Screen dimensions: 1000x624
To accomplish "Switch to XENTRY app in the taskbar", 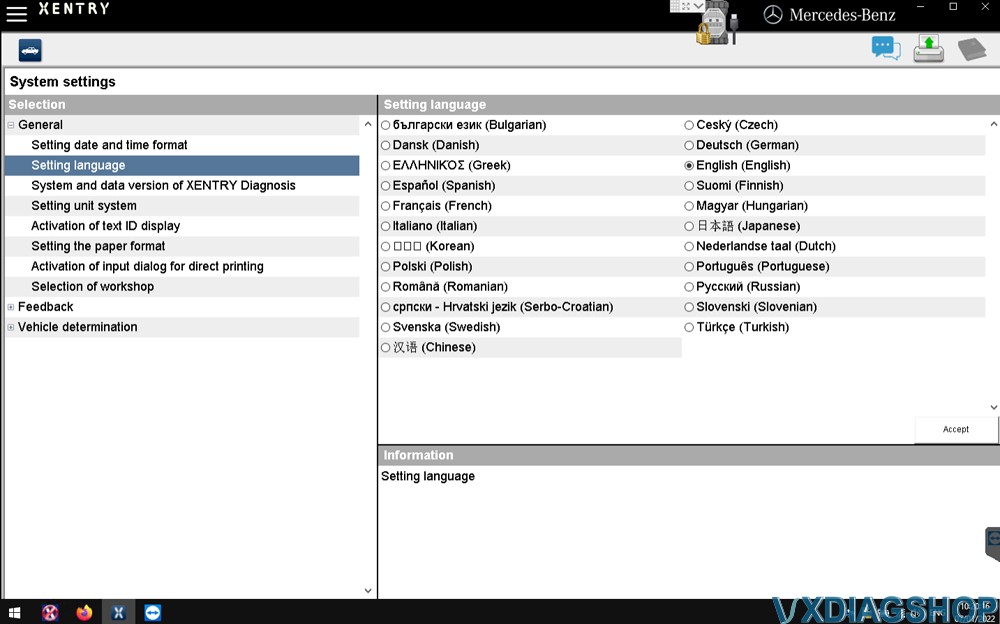I will click(118, 613).
